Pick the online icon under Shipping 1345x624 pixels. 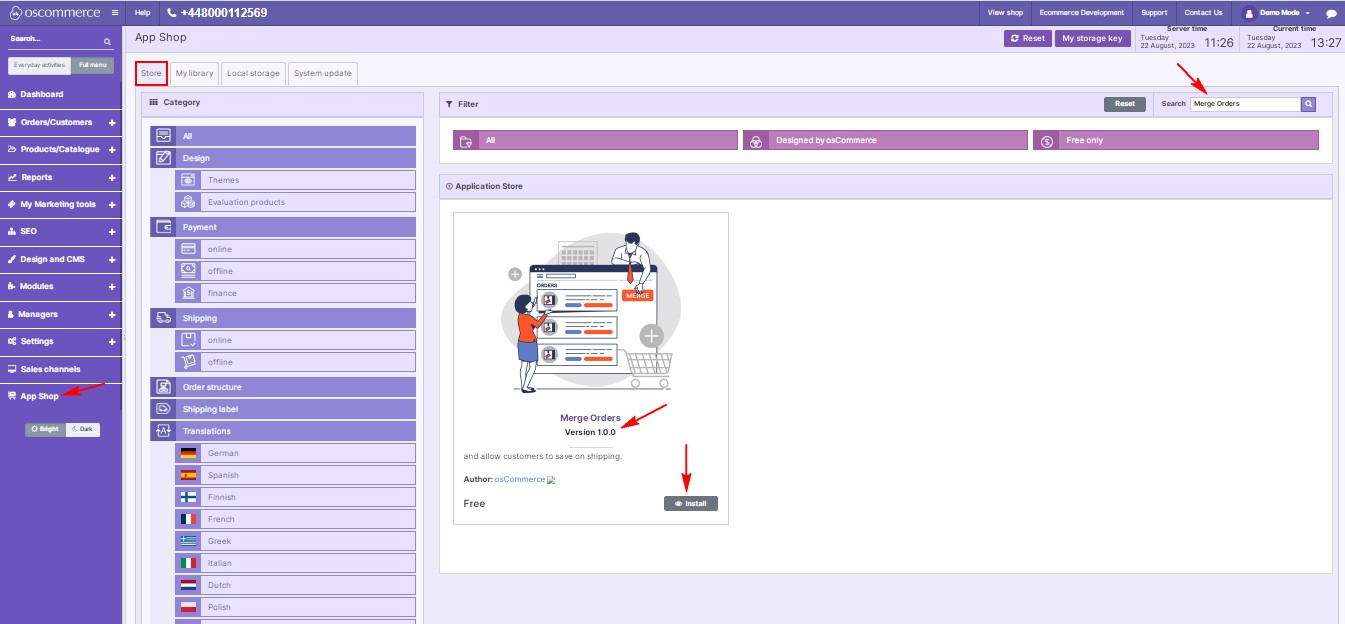click(x=188, y=340)
